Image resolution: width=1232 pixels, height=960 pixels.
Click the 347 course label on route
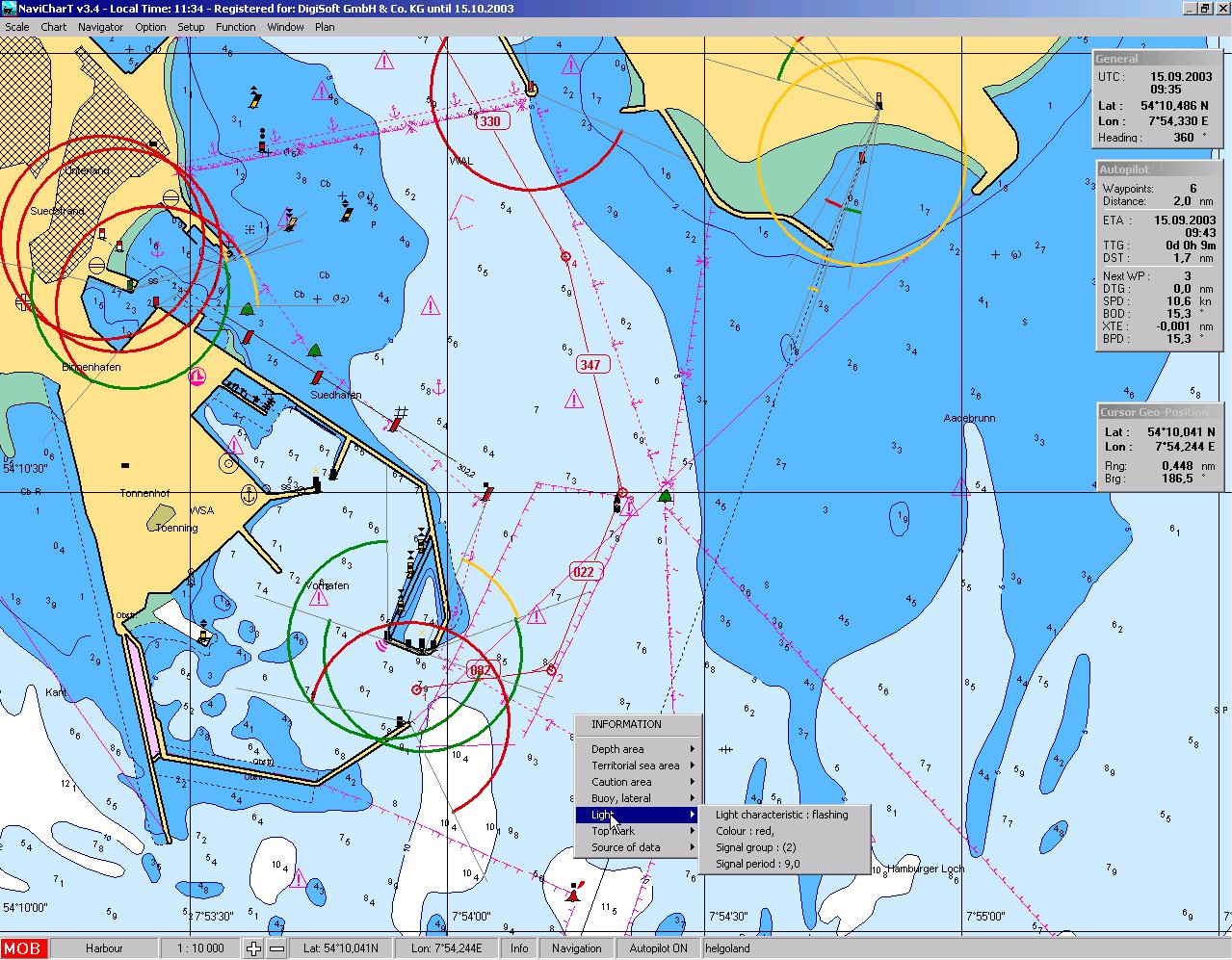click(590, 365)
